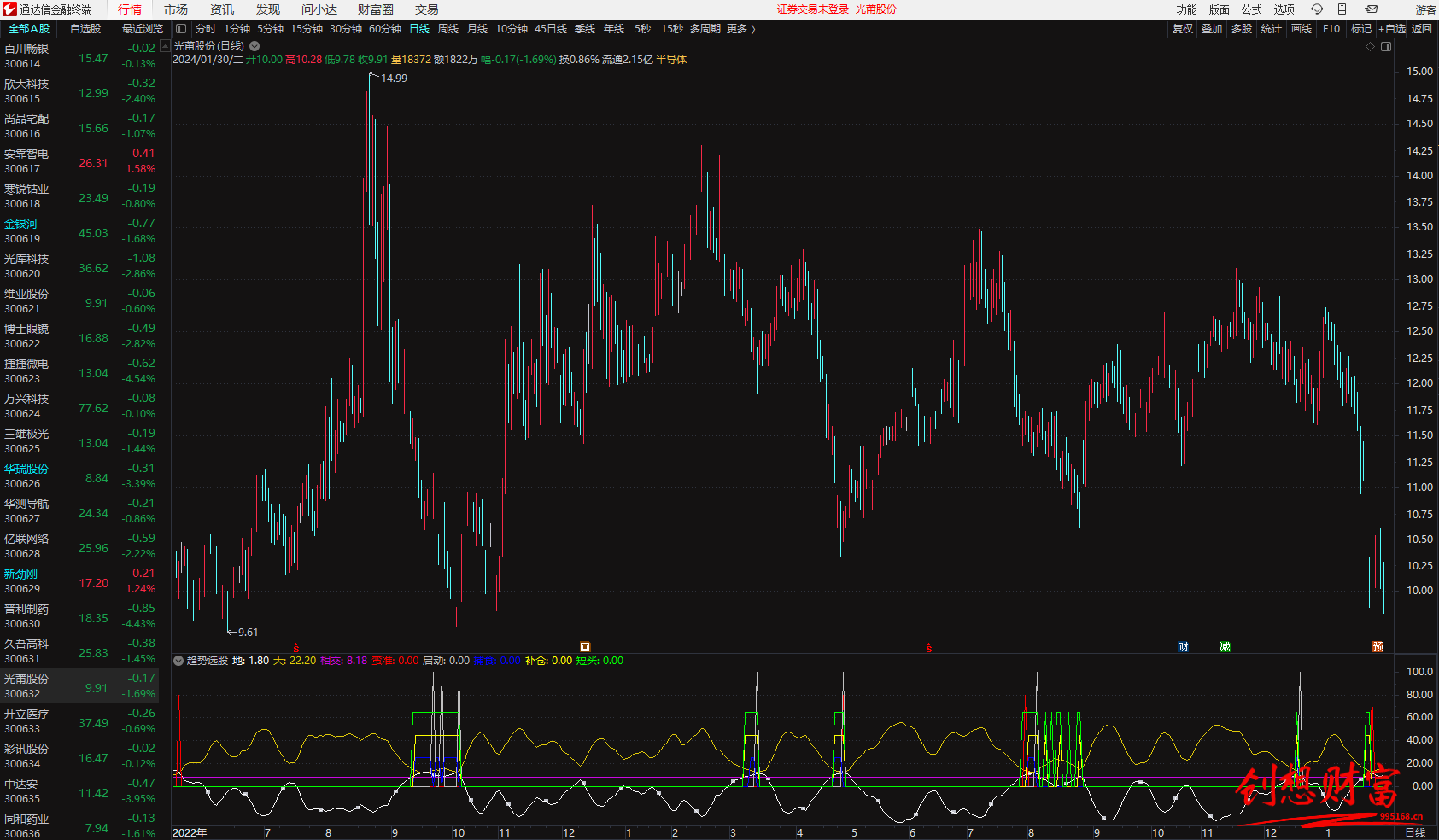Click the 标记 button
The width and height of the screenshot is (1439, 840).
tap(1360, 29)
